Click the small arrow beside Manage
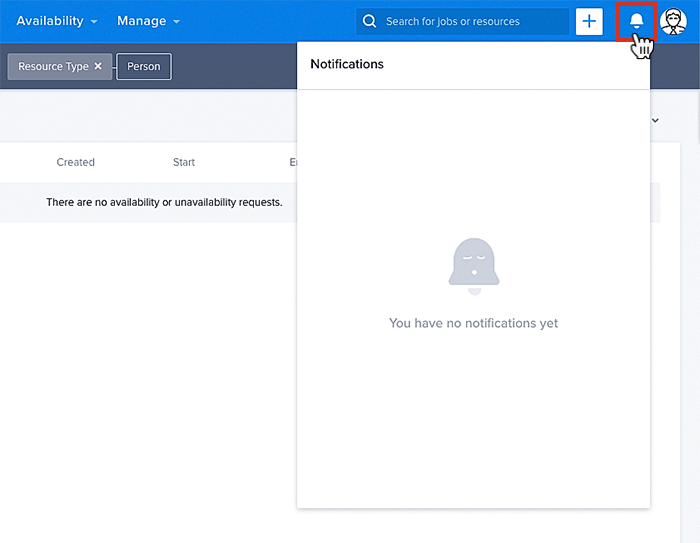 (176, 22)
